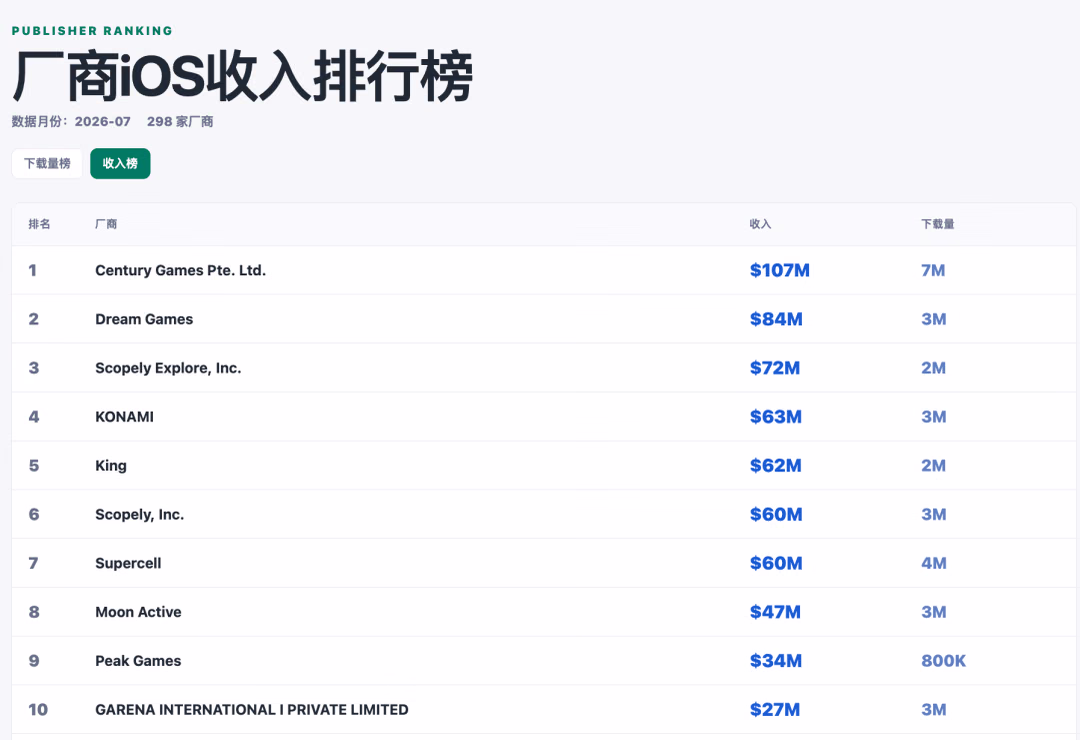Screen dimensions: 1080x740
Task: Select the King publisher name
Action: (x=111, y=466)
